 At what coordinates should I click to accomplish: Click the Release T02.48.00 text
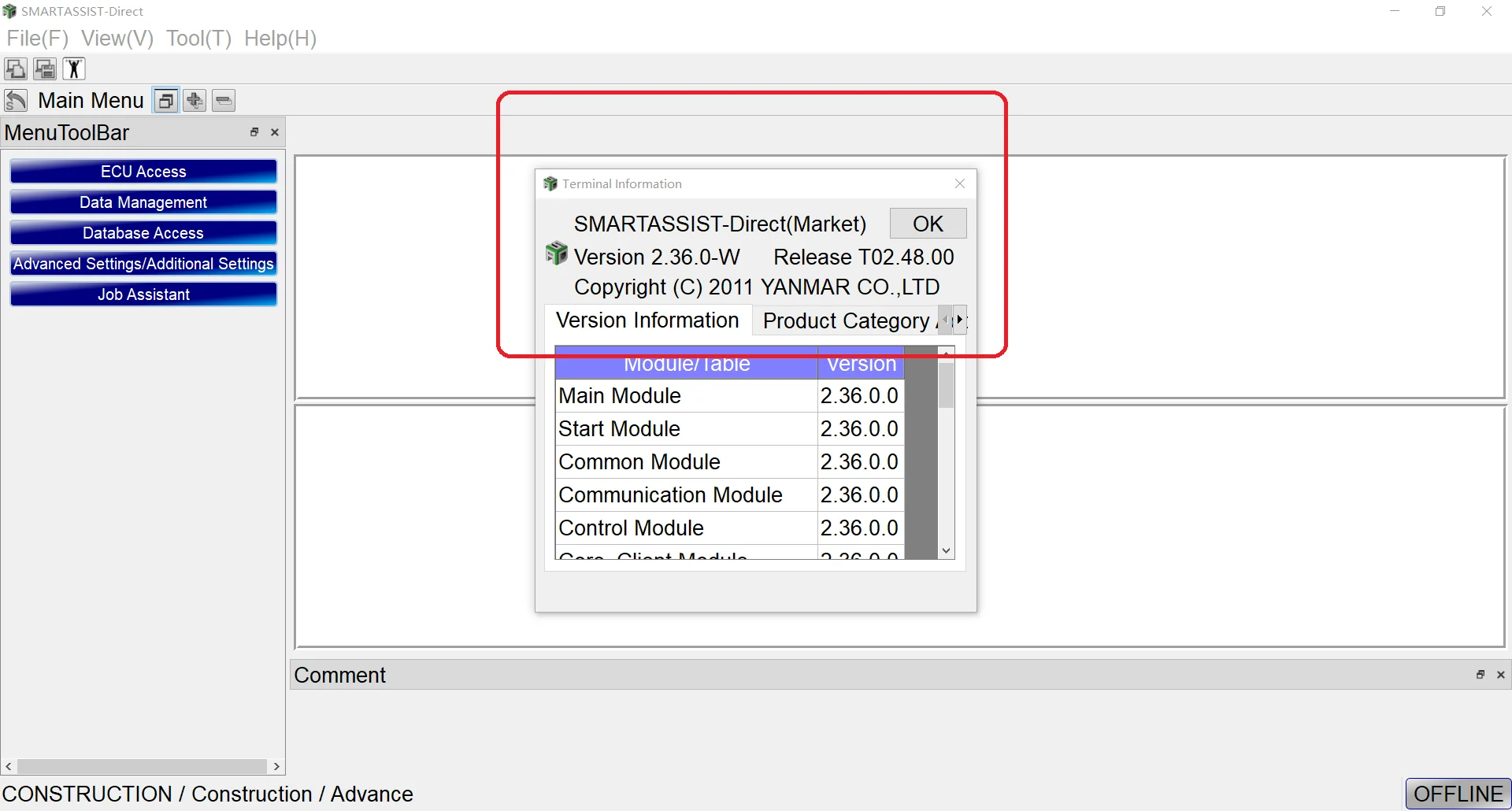point(863,257)
